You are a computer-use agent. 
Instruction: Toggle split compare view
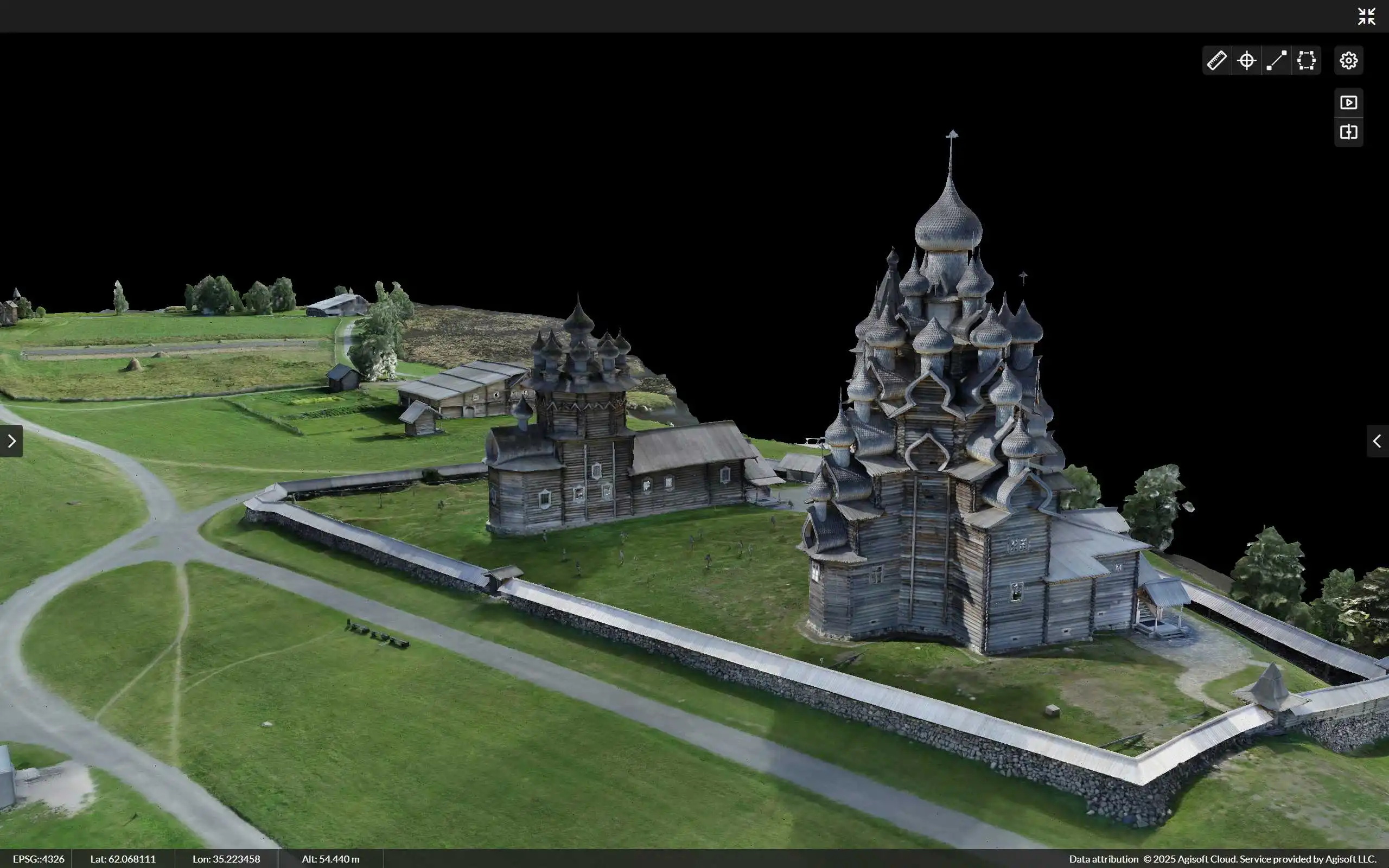pos(1349,132)
